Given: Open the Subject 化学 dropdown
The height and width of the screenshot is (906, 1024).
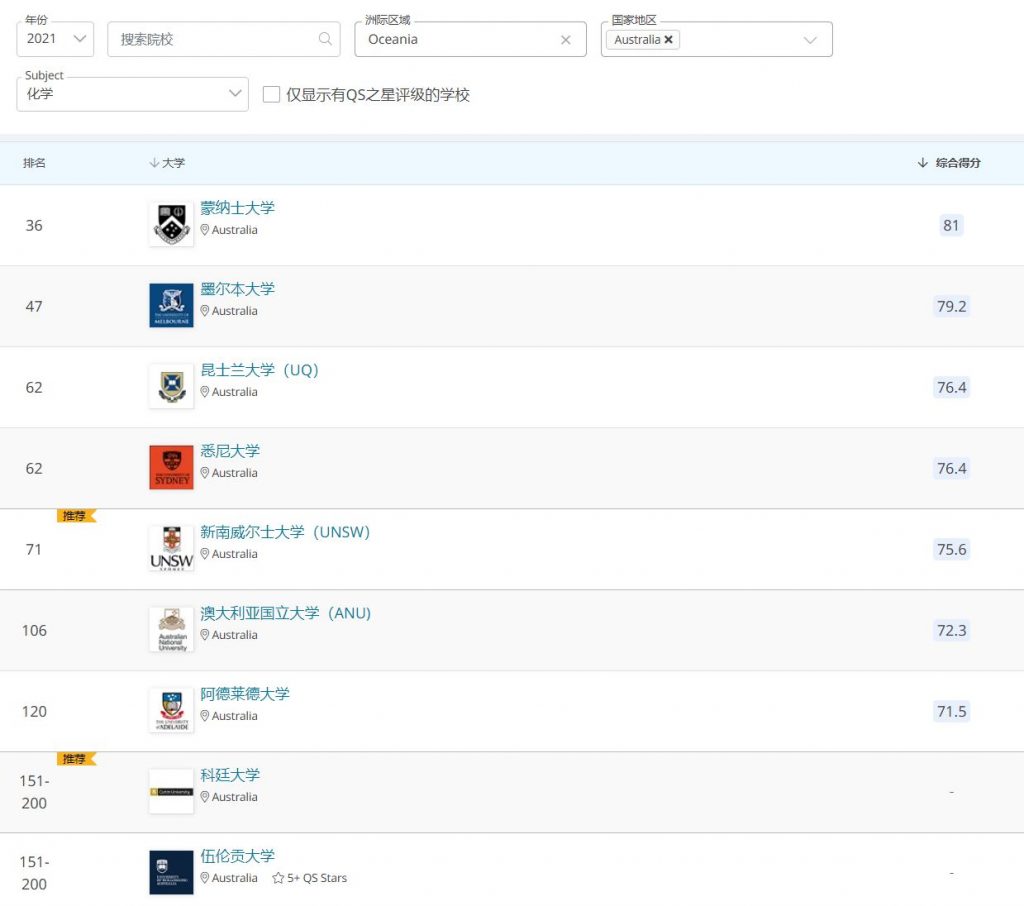Looking at the screenshot, I should pos(133,93).
